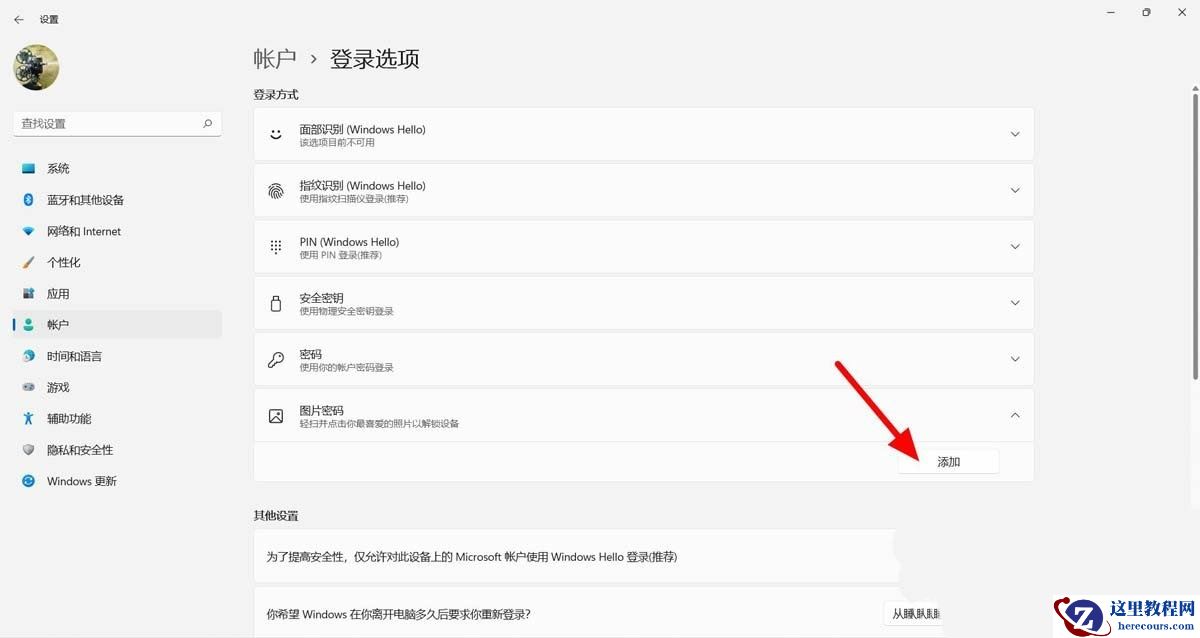Expand the 面部识别 (Windows Hello) section
The image size is (1200, 638).
[1015, 134]
